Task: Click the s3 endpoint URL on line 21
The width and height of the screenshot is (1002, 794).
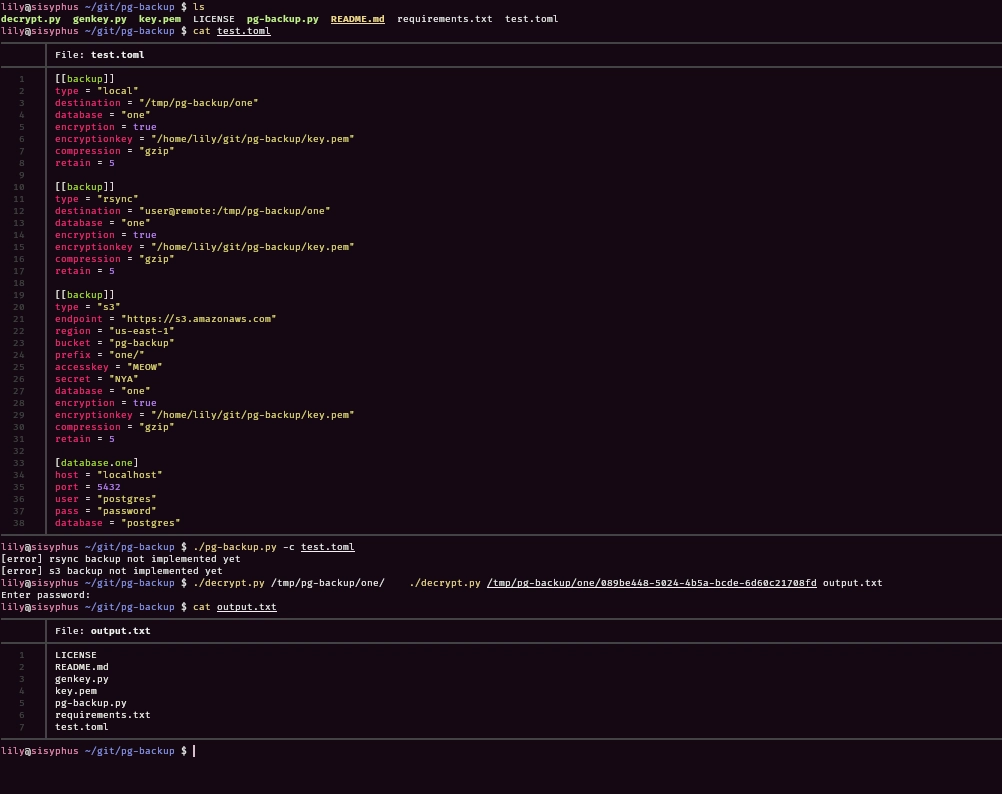Action: [x=199, y=319]
